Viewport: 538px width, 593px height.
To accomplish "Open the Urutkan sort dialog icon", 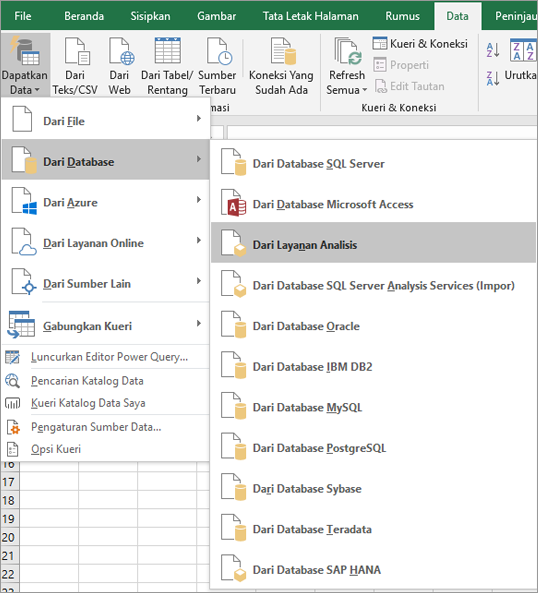I will [523, 50].
